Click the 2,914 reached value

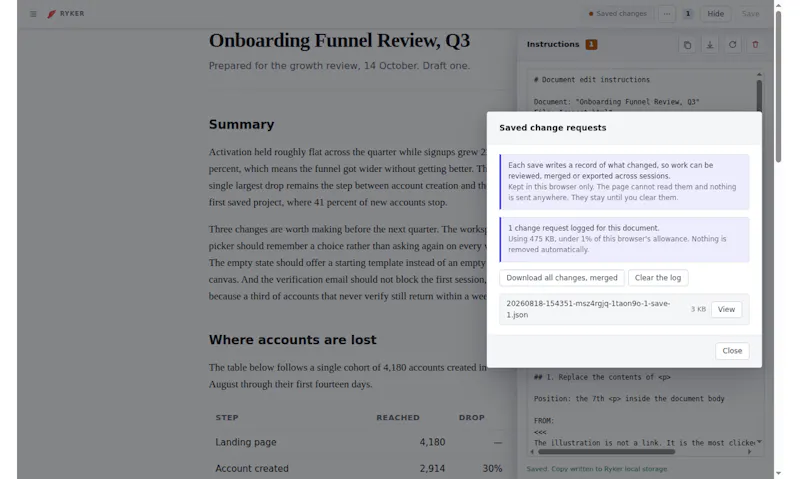(x=432, y=468)
